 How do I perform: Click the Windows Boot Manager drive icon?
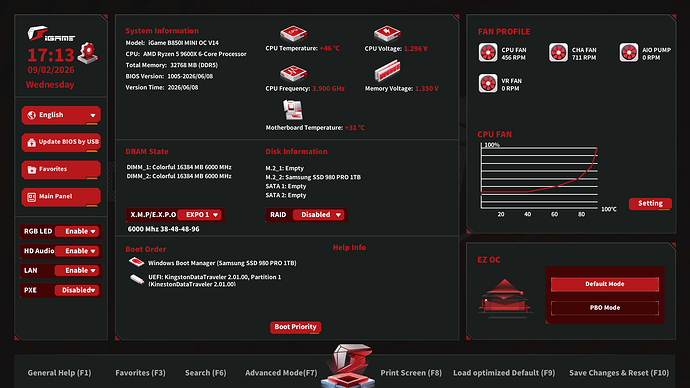pos(136,262)
